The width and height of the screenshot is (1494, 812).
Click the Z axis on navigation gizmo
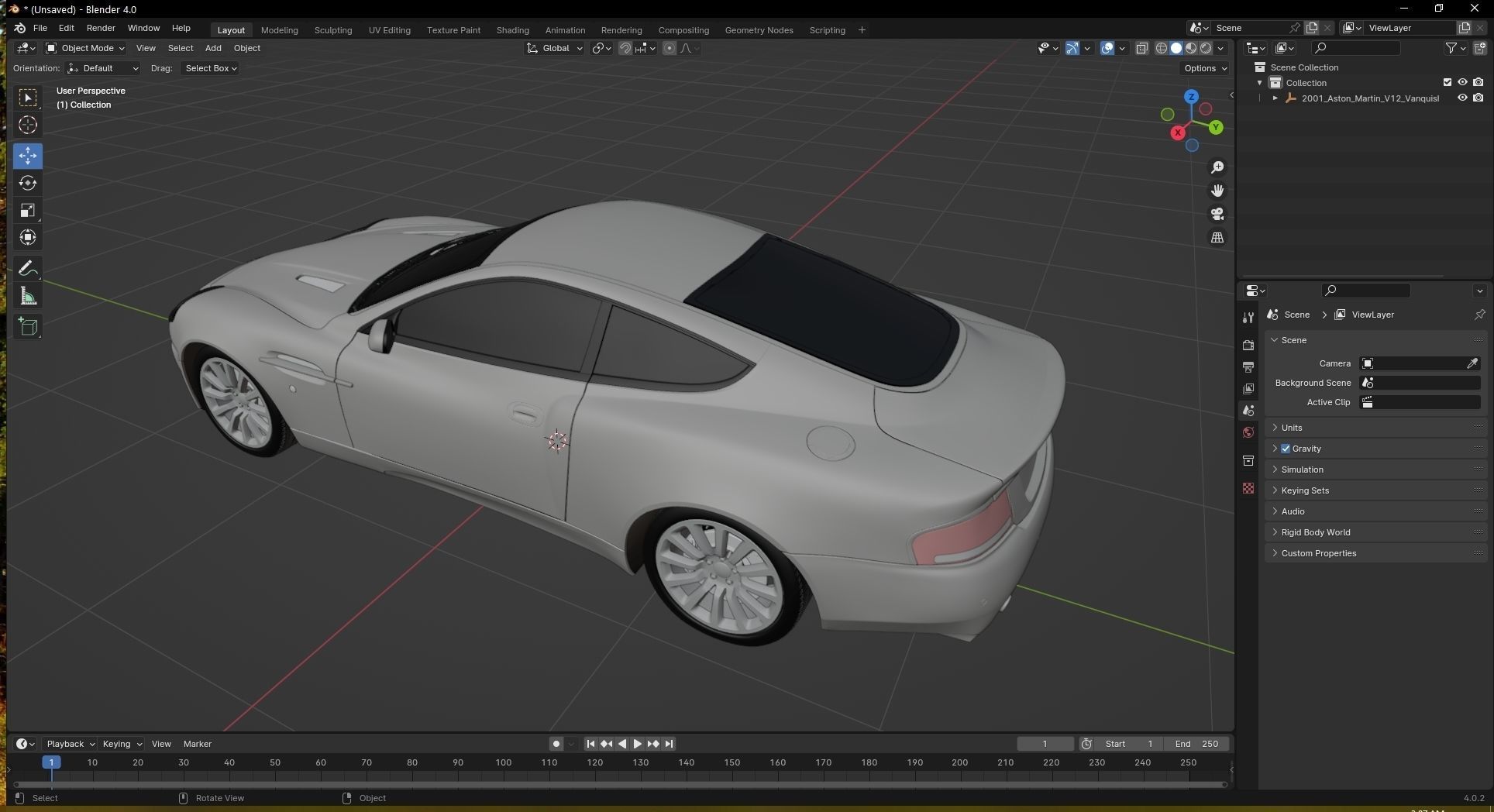[x=1191, y=97]
